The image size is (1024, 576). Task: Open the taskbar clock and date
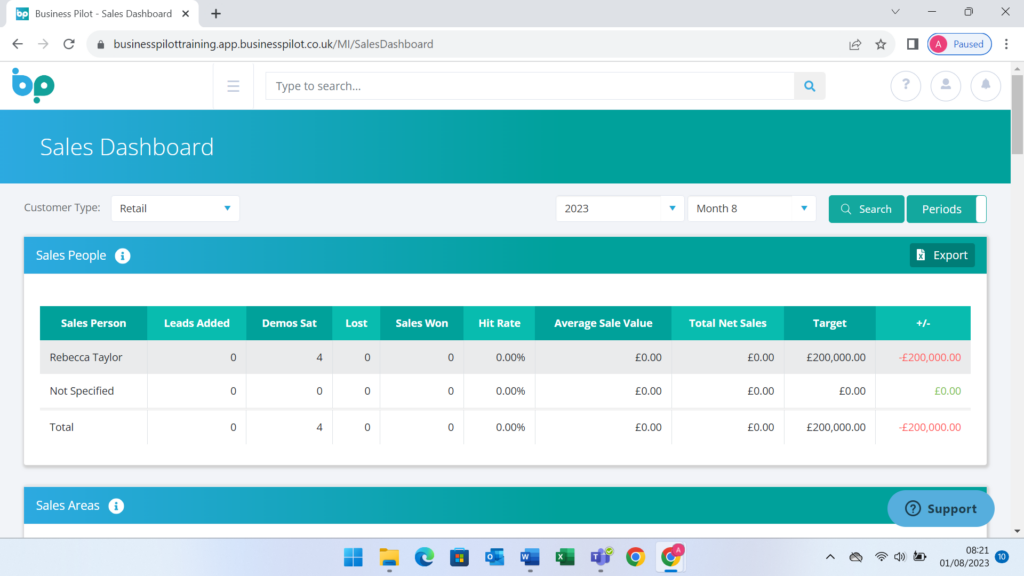(x=964, y=557)
